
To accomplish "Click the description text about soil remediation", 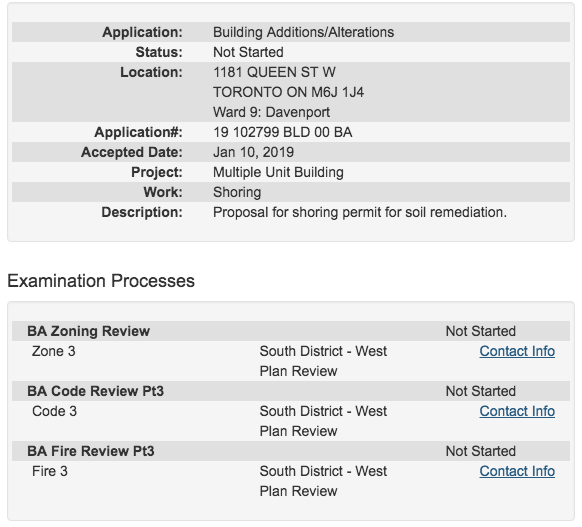I will (360, 212).
